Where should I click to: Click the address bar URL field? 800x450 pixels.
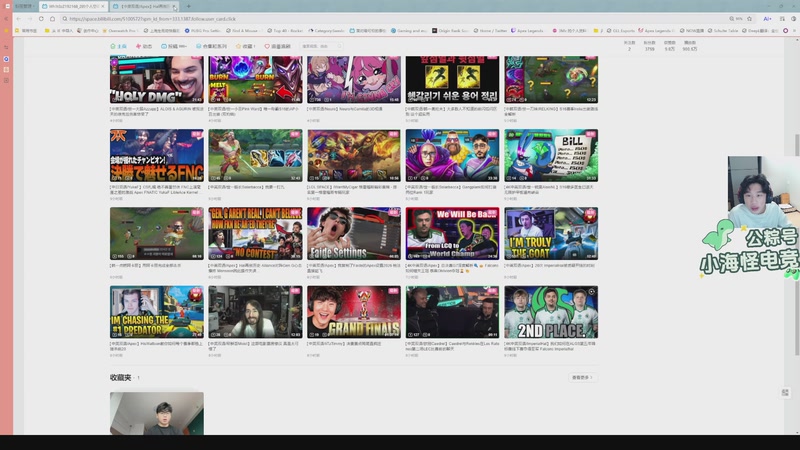point(393,19)
